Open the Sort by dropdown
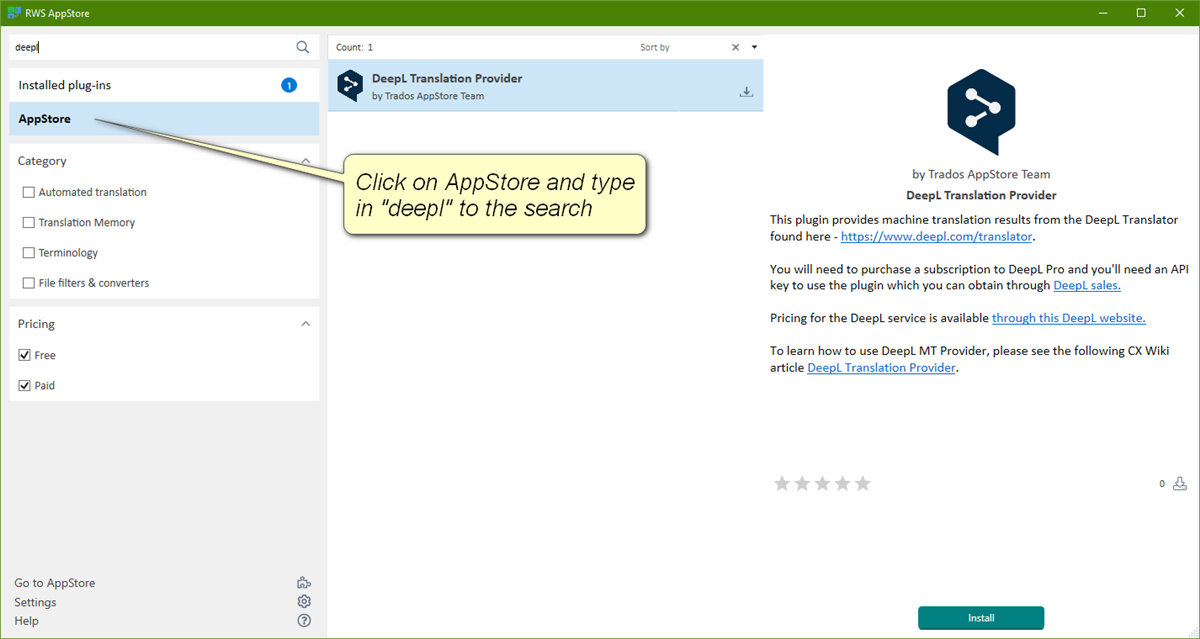 pos(756,46)
